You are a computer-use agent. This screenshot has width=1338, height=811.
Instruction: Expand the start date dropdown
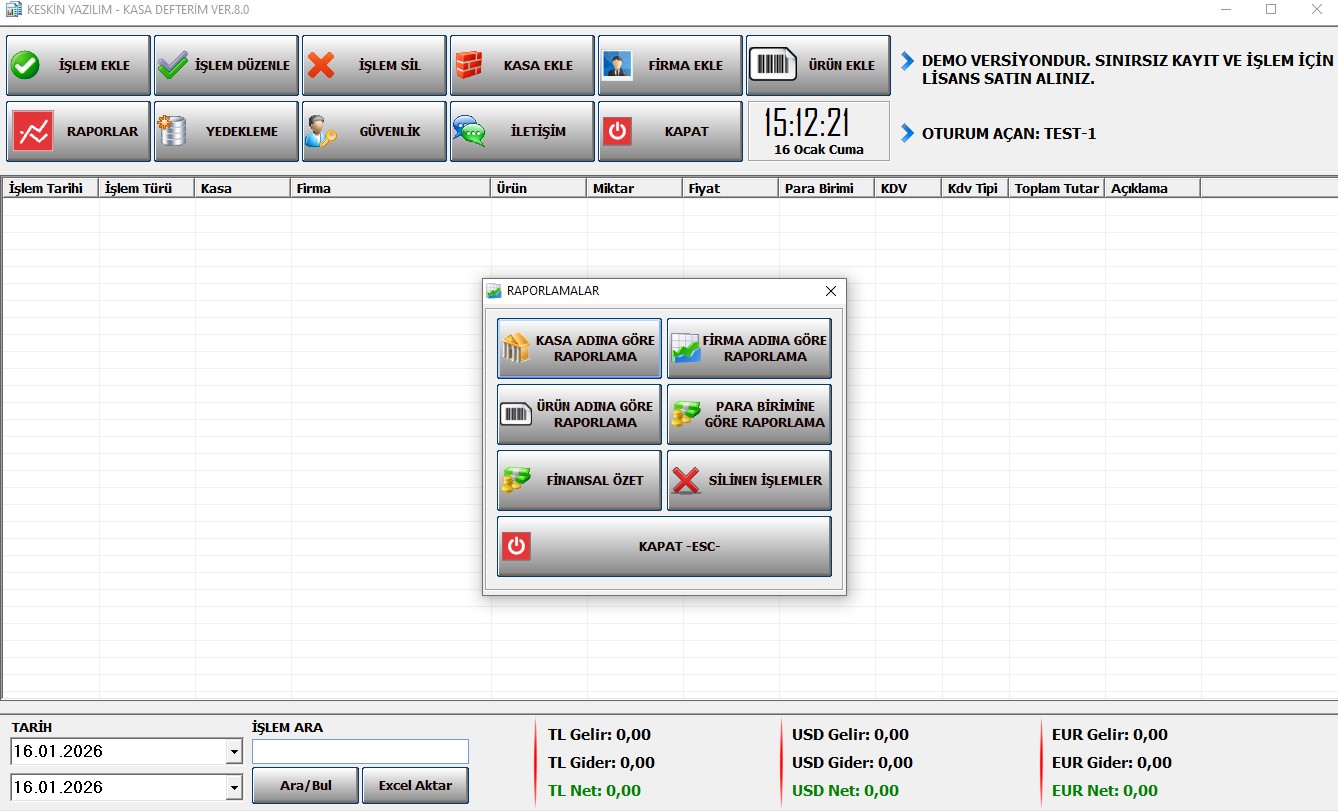click(234, 752)
